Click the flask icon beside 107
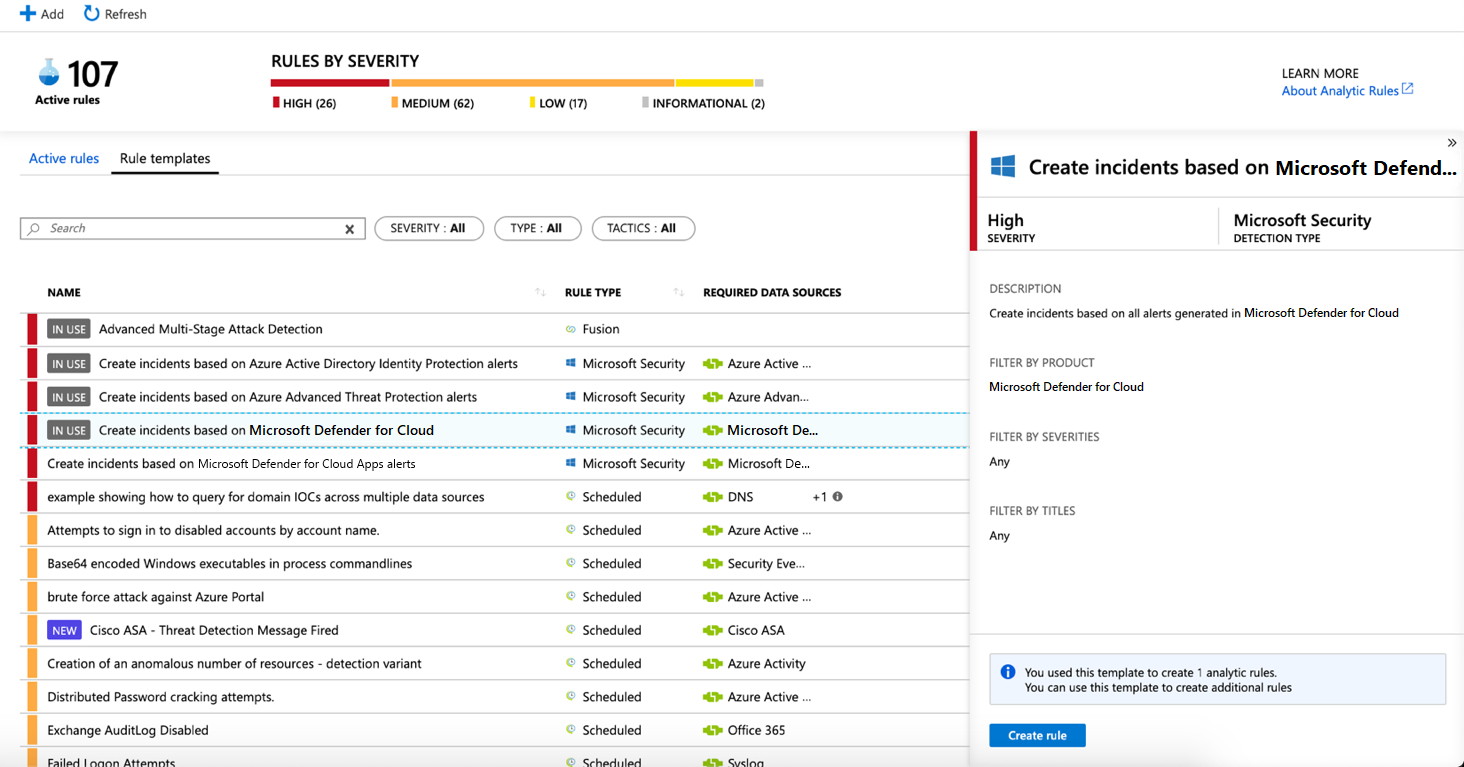The width and height of the screenshot is (1464, 767). pos(49,72)
